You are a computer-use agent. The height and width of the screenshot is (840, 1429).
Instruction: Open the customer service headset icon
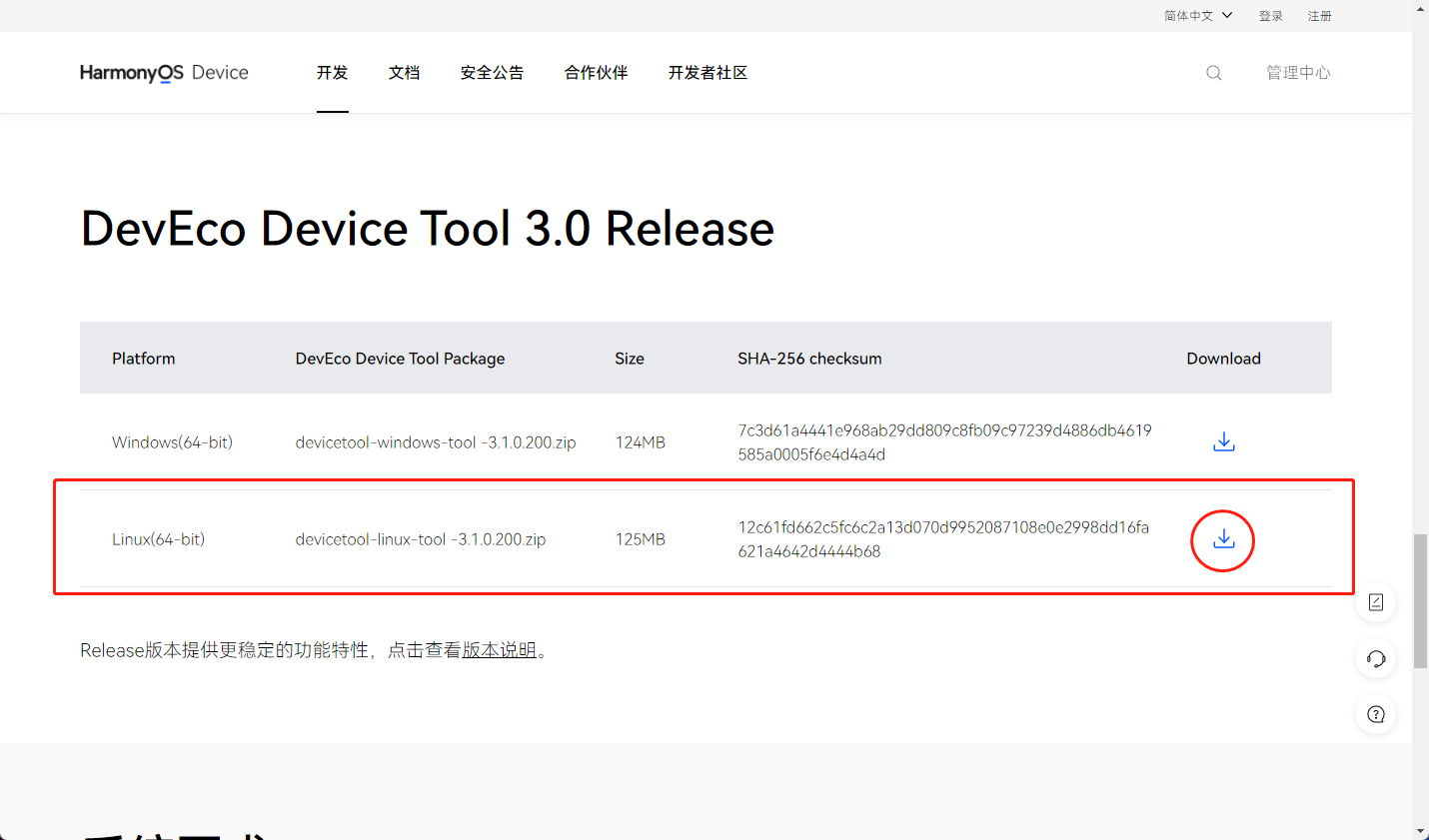(1376, 658)
